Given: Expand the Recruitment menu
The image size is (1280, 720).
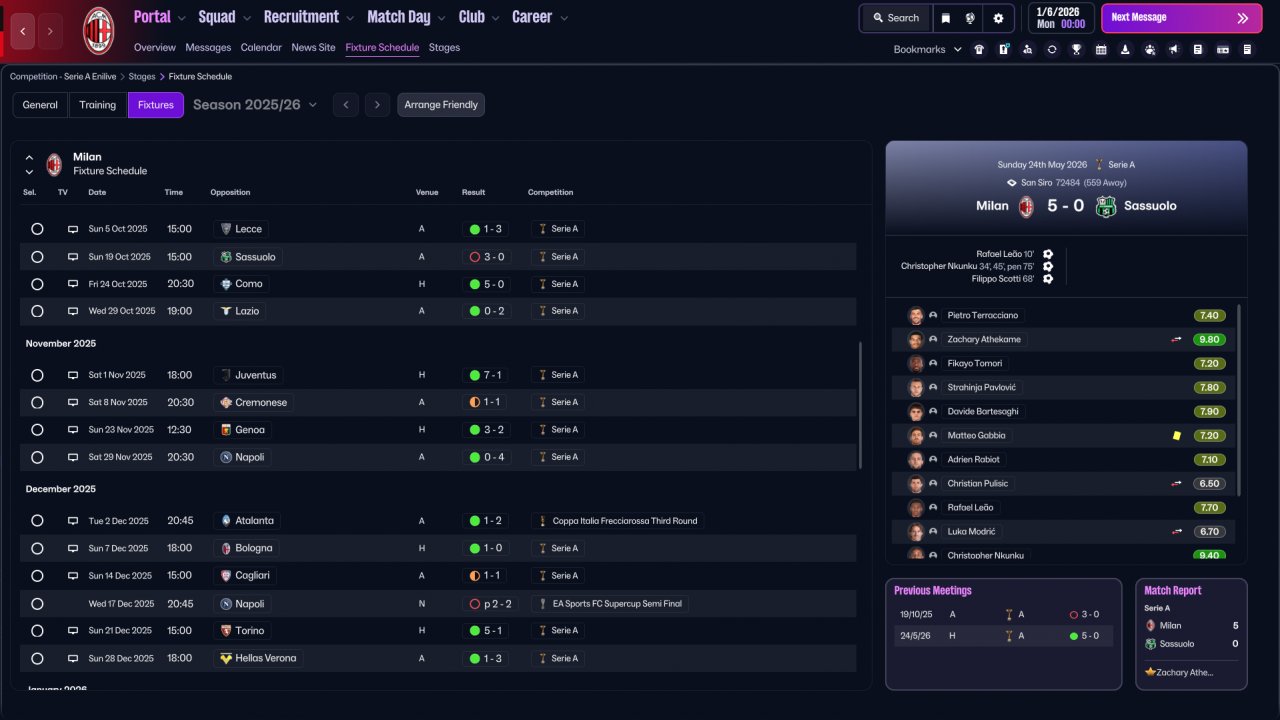Looking at the screenshot, I should (x=309, y=17).
